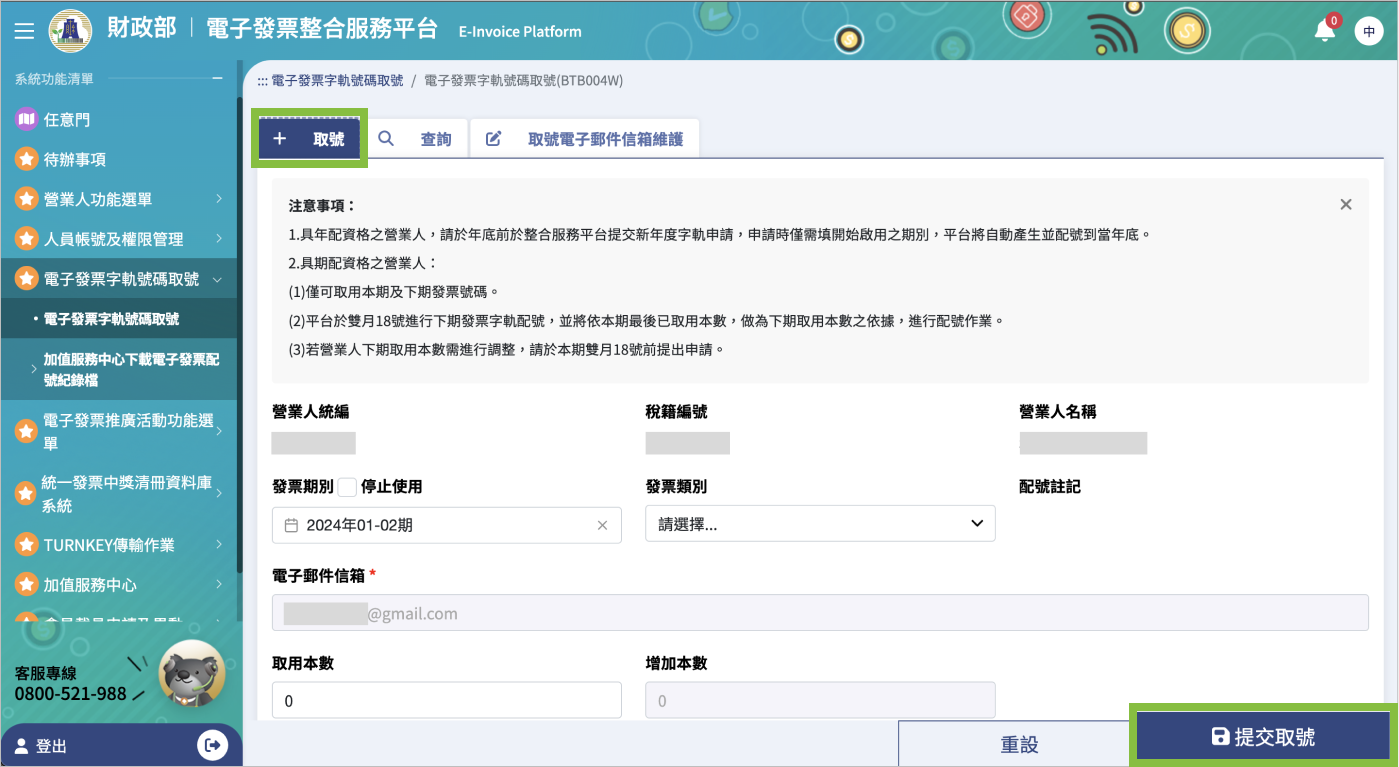The image size is (1399, 767).
Task: Toggle the 停止使用 checkbox
Action: pos(347,487)
